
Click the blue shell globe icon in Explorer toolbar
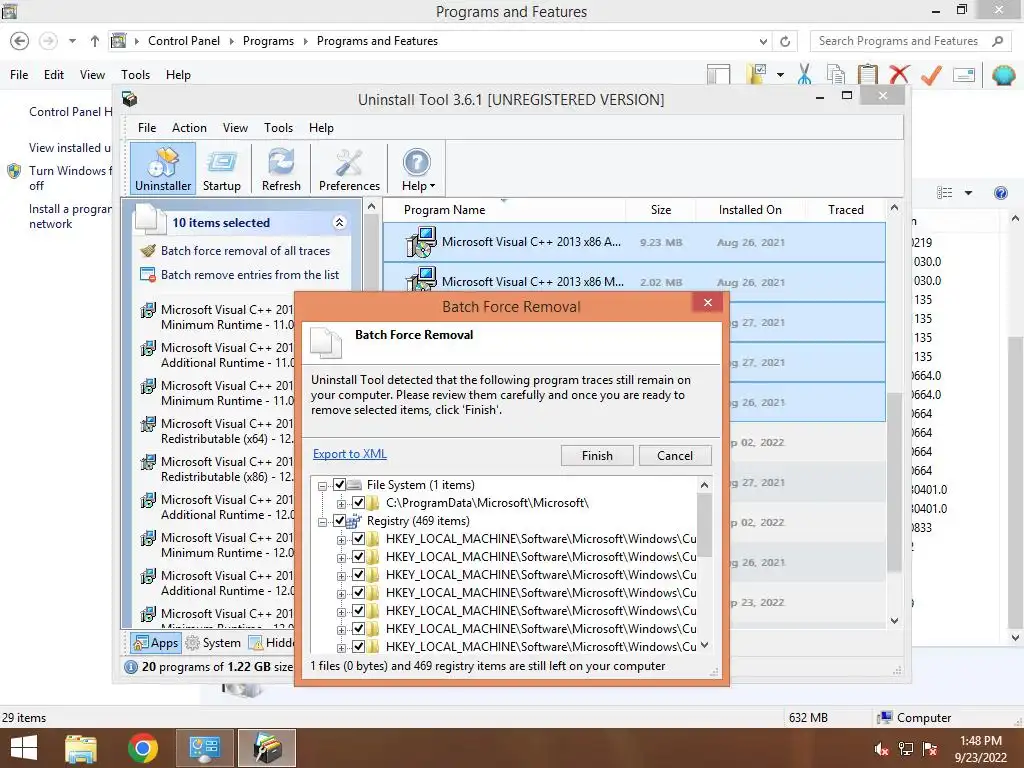[1003, 75]
